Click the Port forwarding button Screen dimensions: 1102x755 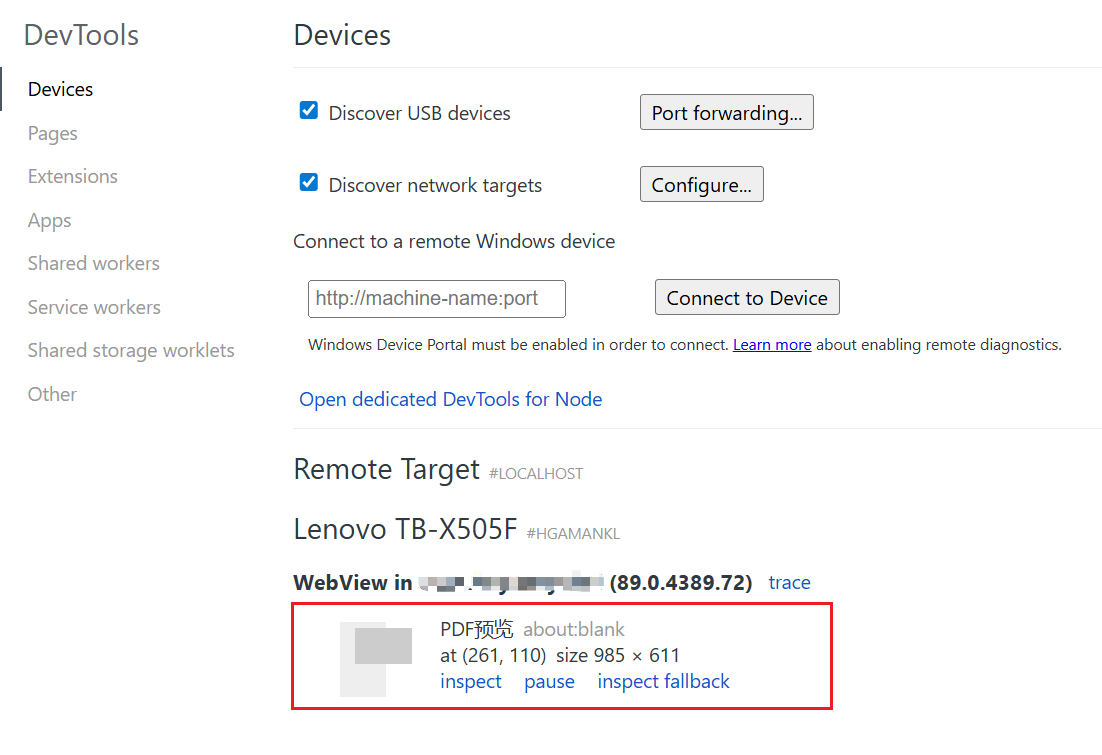[x=726, y=113]
